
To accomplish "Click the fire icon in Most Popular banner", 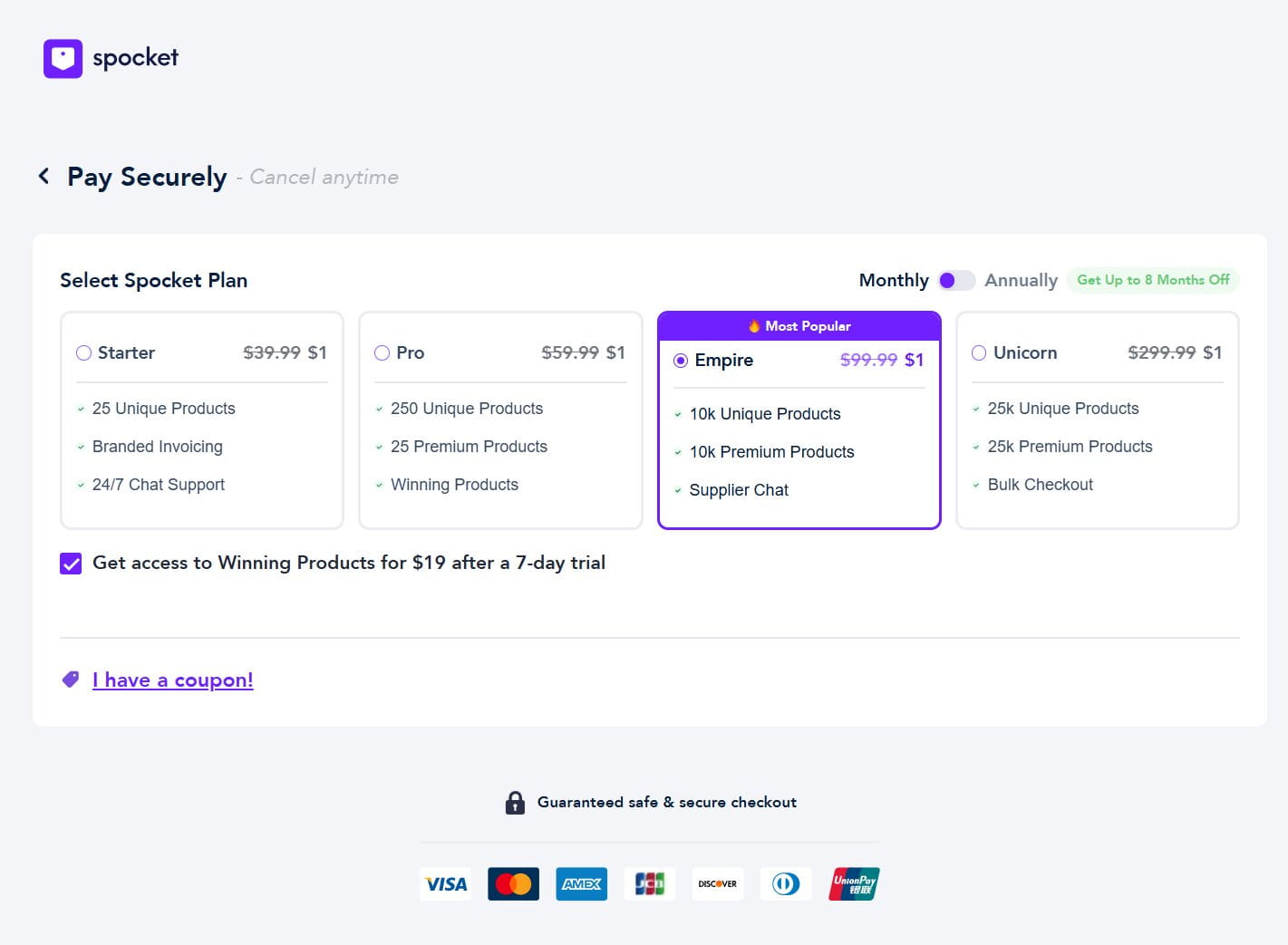I will [x=754, y=325].
